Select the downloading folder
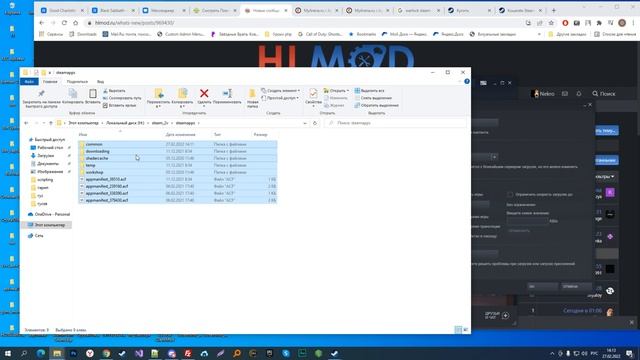The height and width of the screenshot is (360, 640). click(178, 151)
